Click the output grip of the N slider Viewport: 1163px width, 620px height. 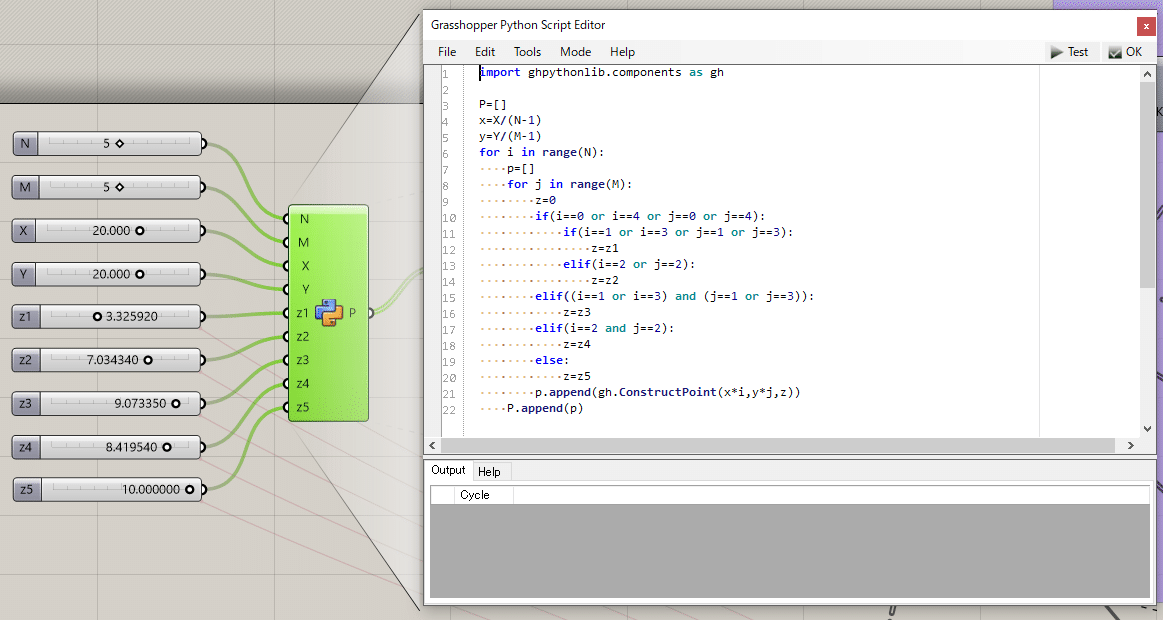(204, 144)
